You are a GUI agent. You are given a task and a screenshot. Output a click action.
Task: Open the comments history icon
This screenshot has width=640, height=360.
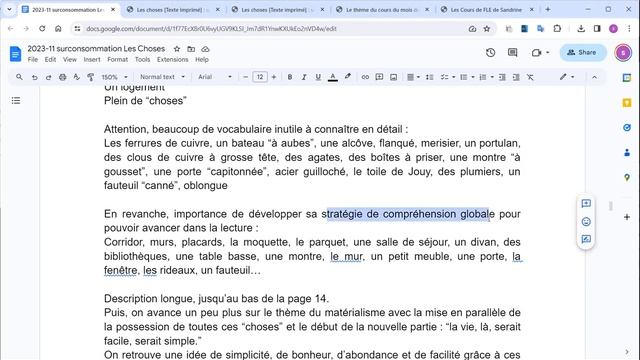click(513, 52)
